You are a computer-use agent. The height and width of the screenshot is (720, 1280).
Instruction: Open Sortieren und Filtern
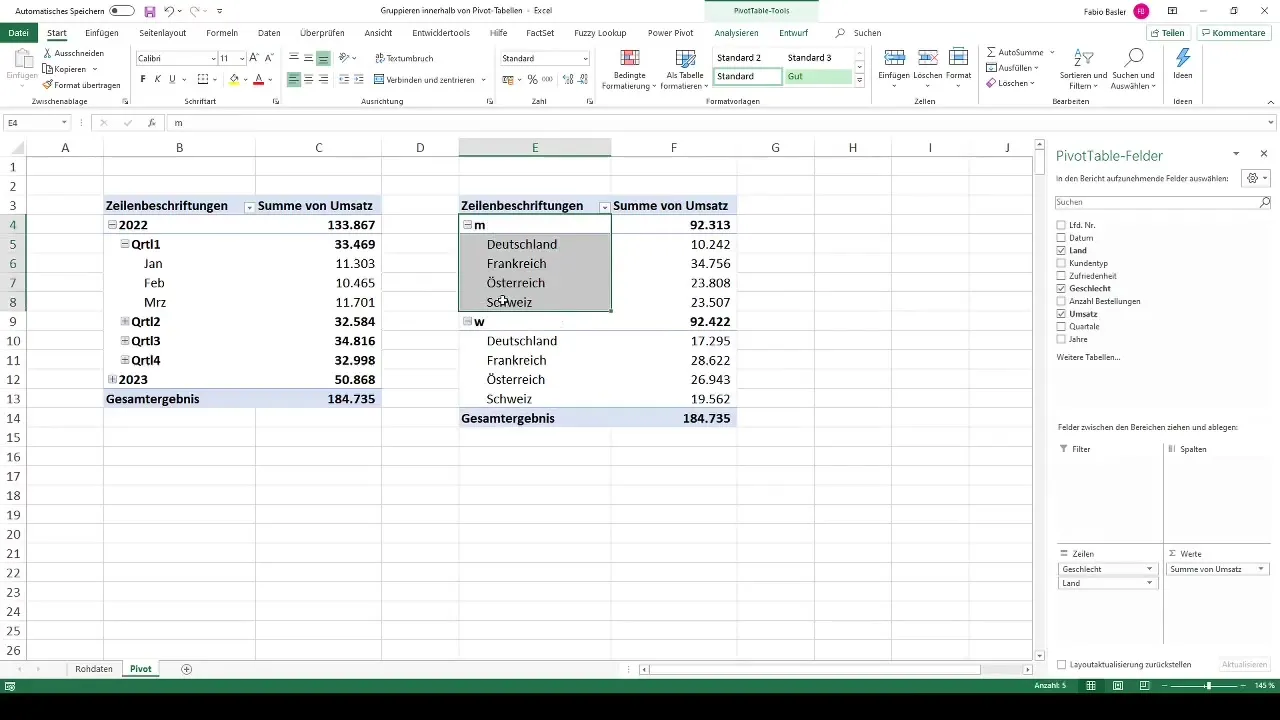pyautogui.click(x=1084, y=69)
